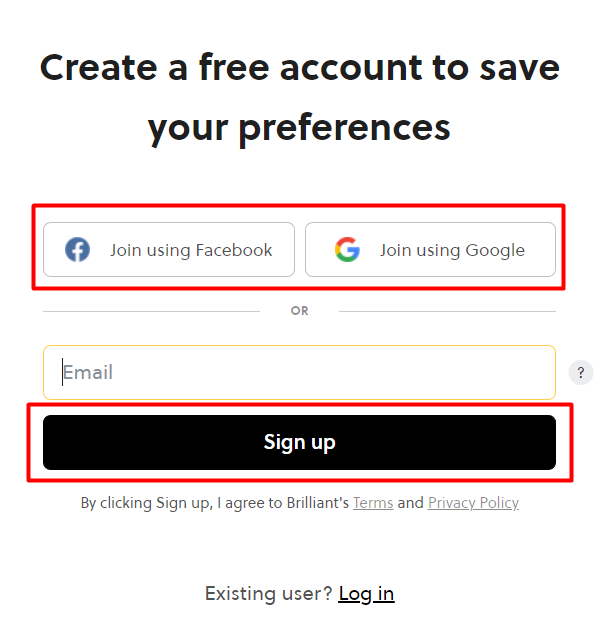Click the divider line left of OR
Viewport: 607px width, 631px height.
150,311
